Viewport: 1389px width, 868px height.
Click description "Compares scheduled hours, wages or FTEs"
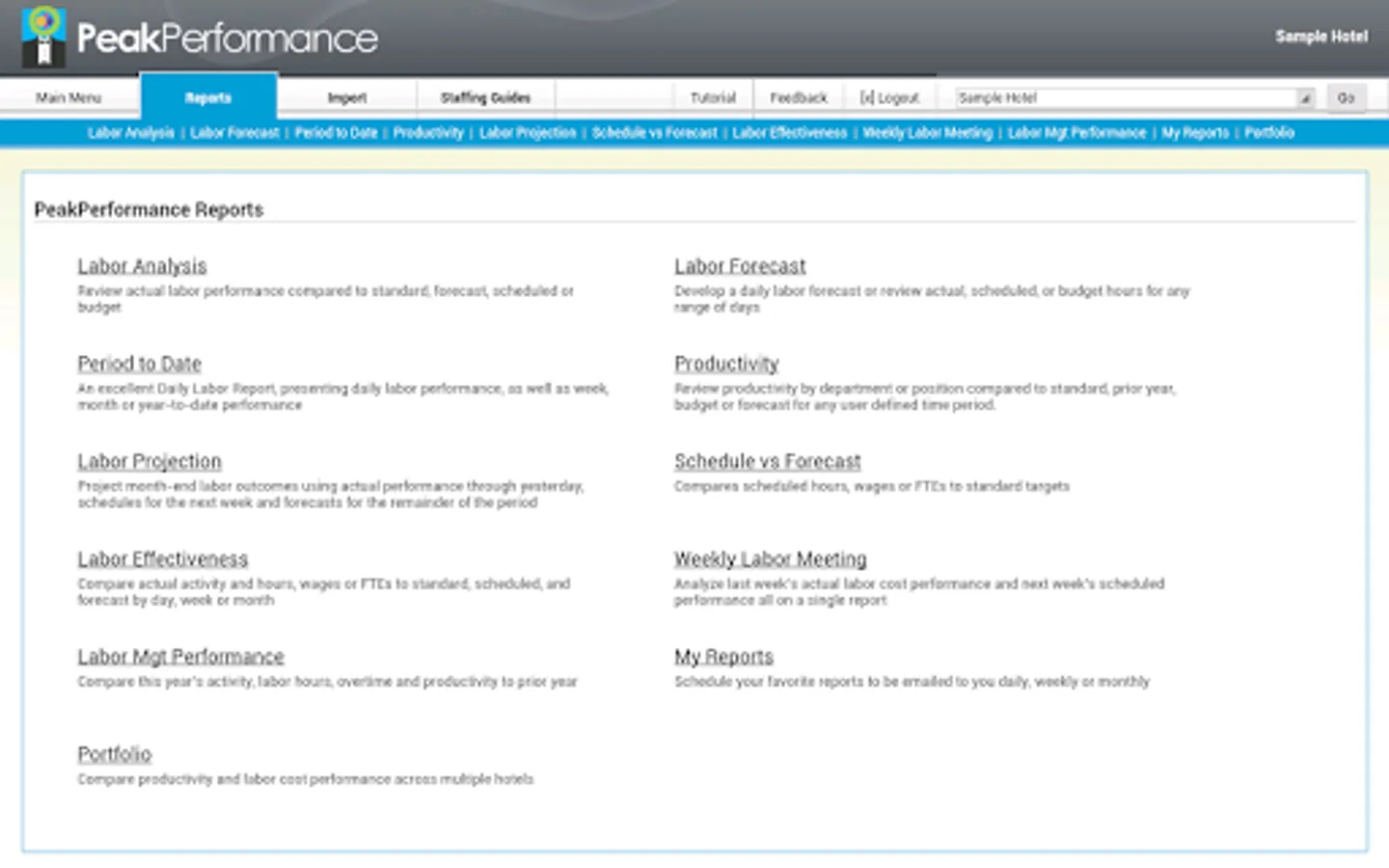[872, 487]
